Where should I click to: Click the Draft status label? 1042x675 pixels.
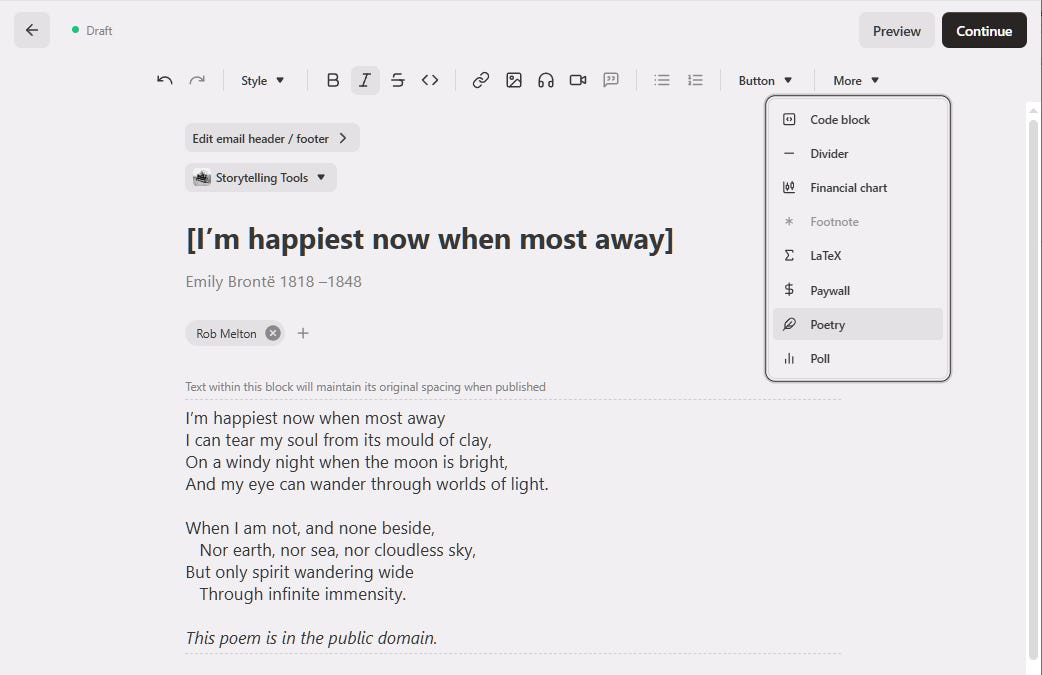point(99,31)
